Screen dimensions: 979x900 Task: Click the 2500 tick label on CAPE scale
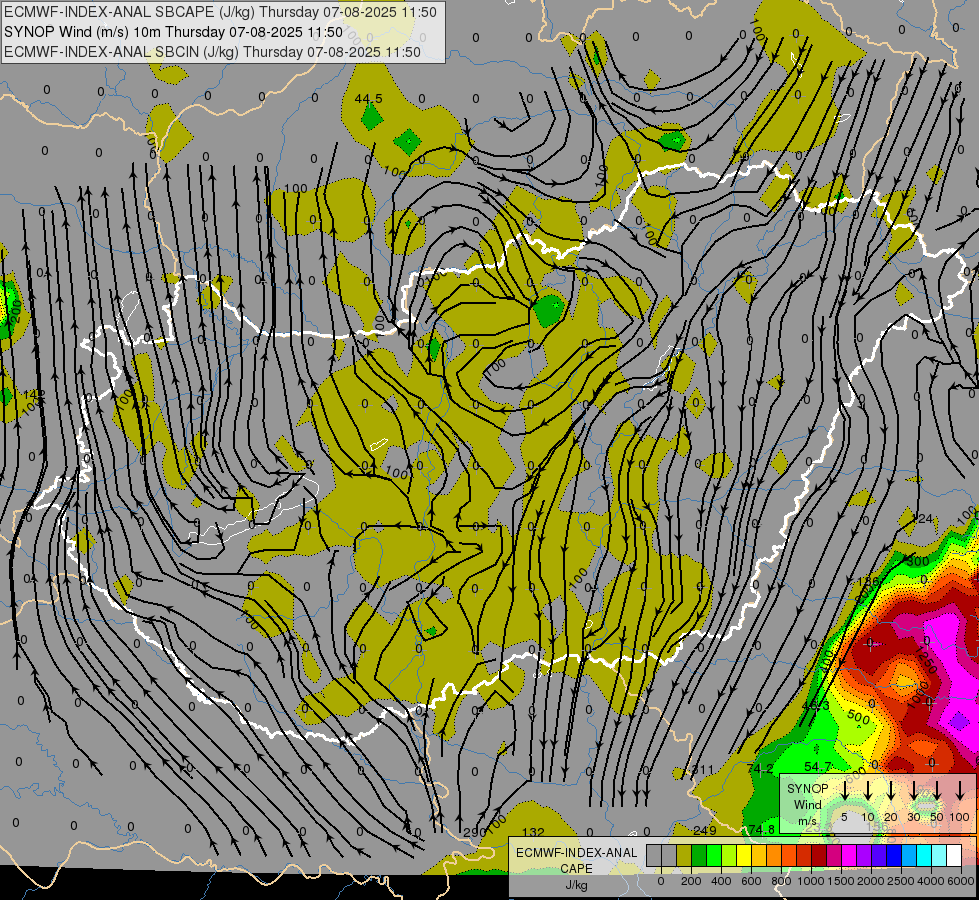pos(901,881)
